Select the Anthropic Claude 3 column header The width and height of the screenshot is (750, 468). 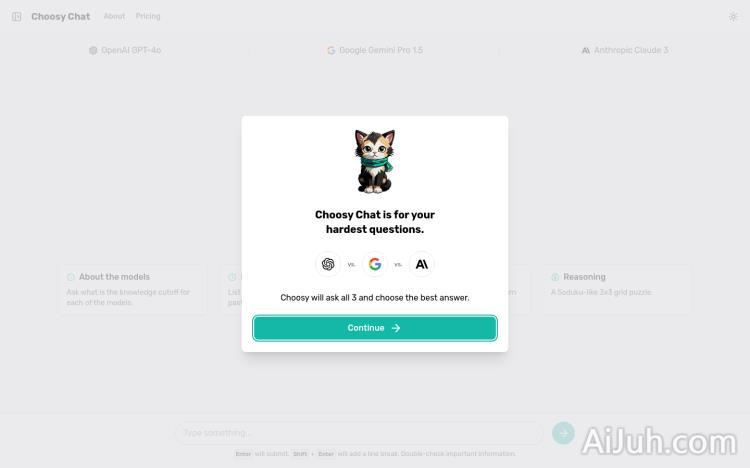(625, 50)
